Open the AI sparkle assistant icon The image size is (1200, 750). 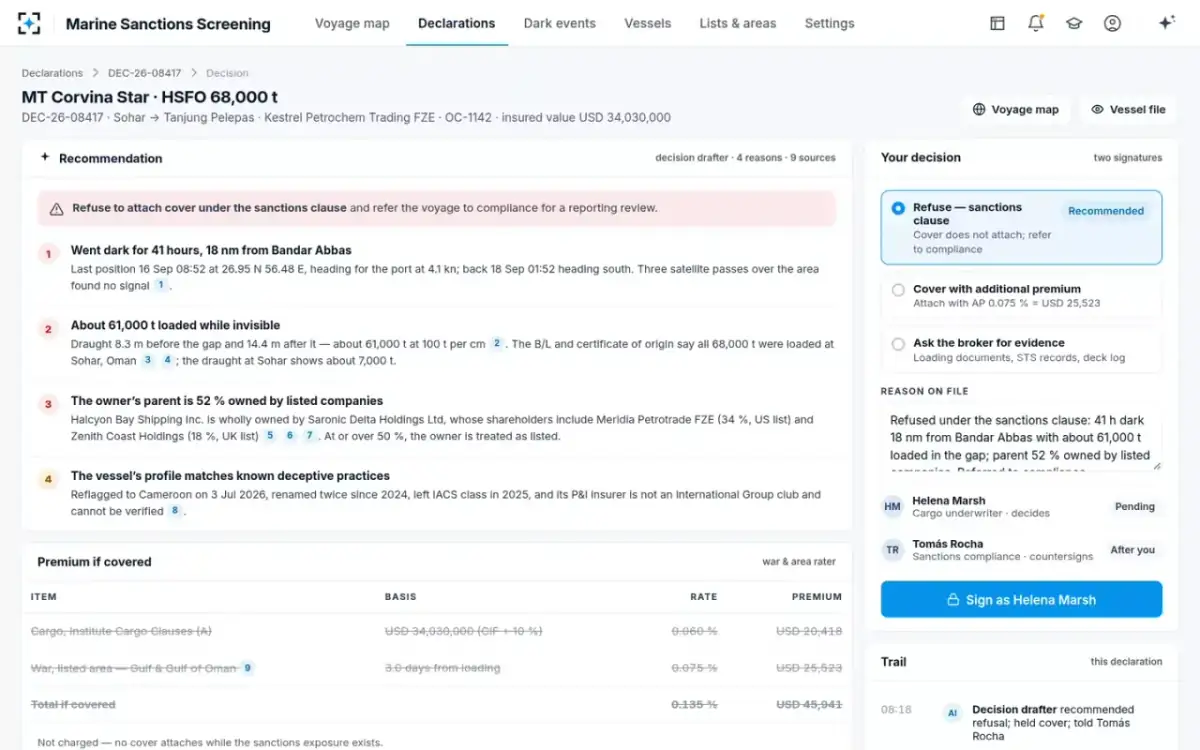1166,23
